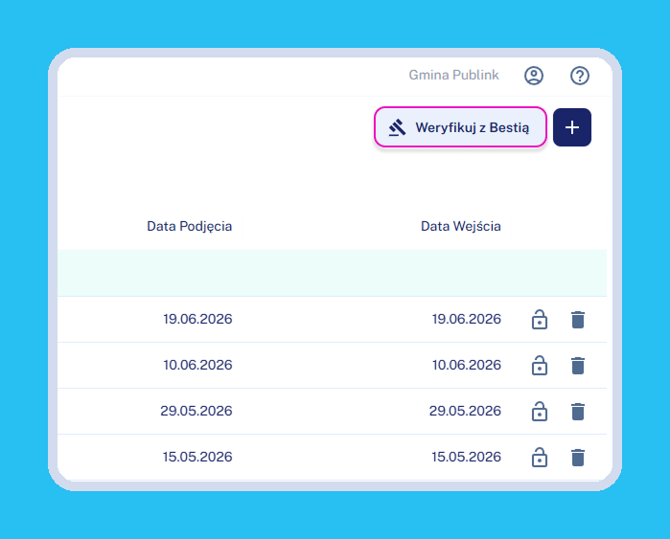Screen dimensions: 670x539
Task: Open the user profile icon
Action: click(534, 76)
